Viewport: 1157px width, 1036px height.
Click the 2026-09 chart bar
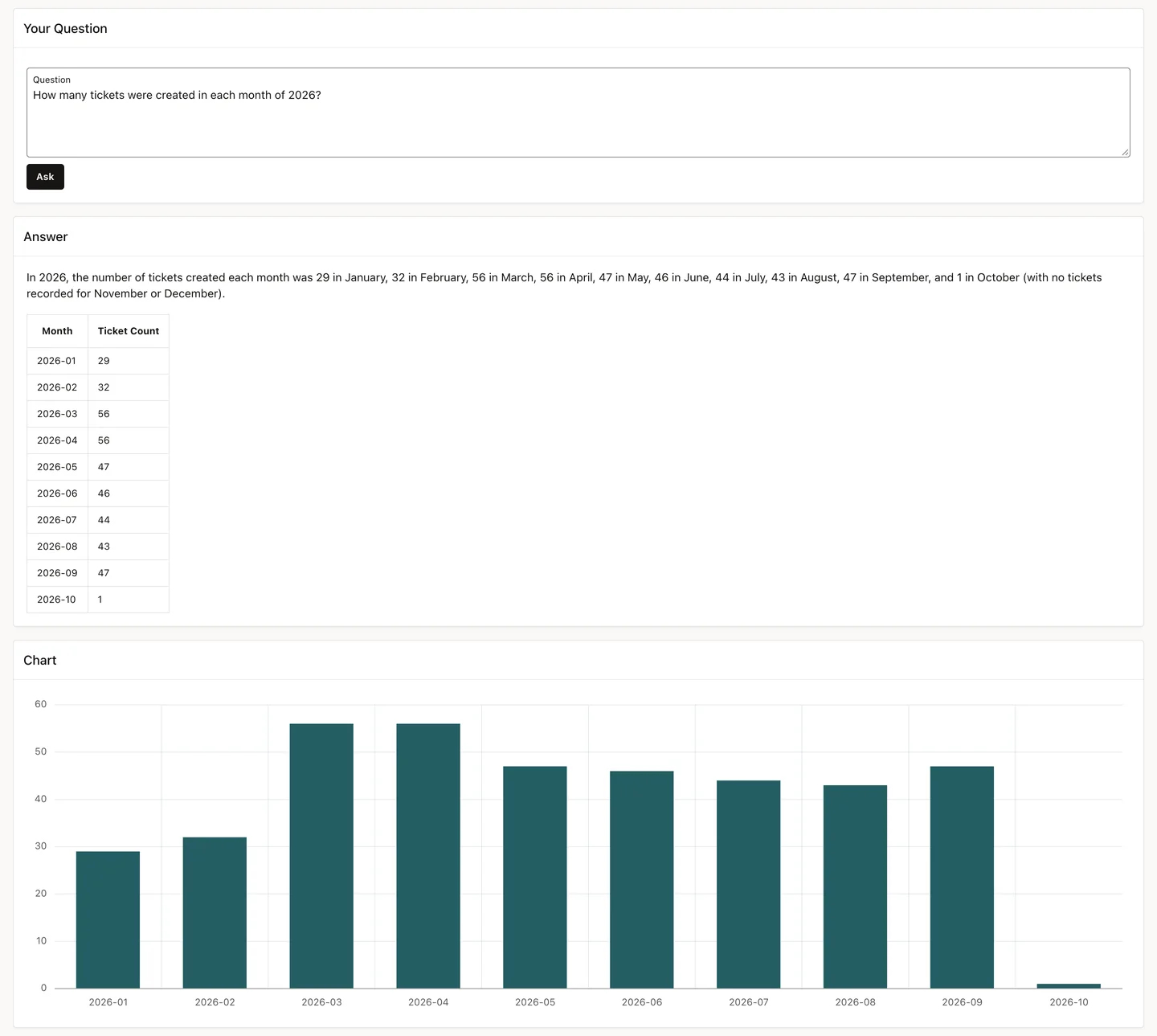(962, 877)
